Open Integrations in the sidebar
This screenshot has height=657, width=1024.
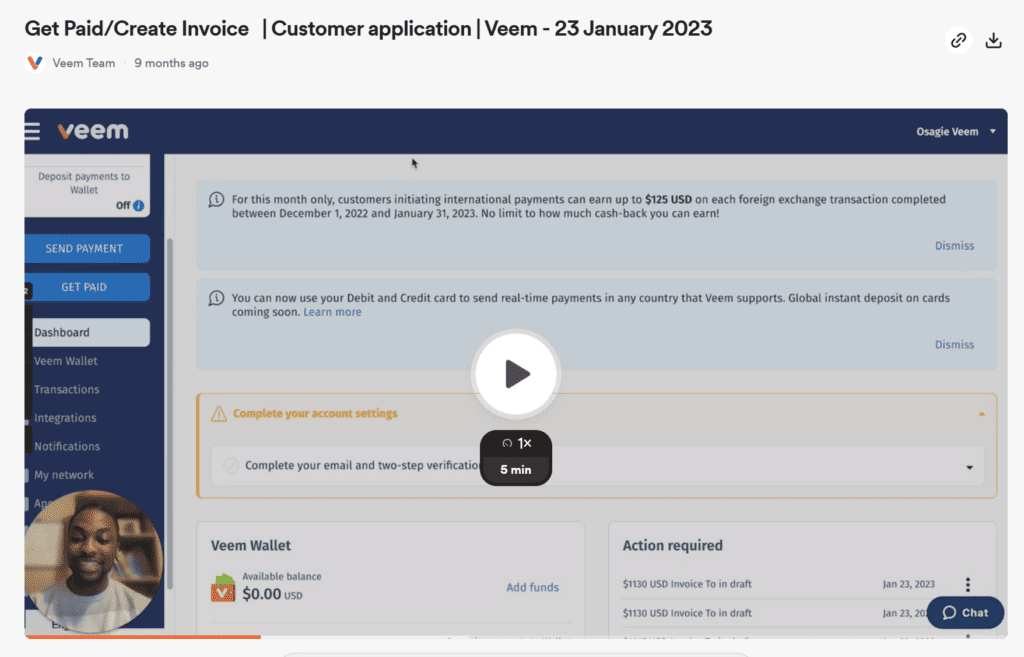click(x=65, y=418)
